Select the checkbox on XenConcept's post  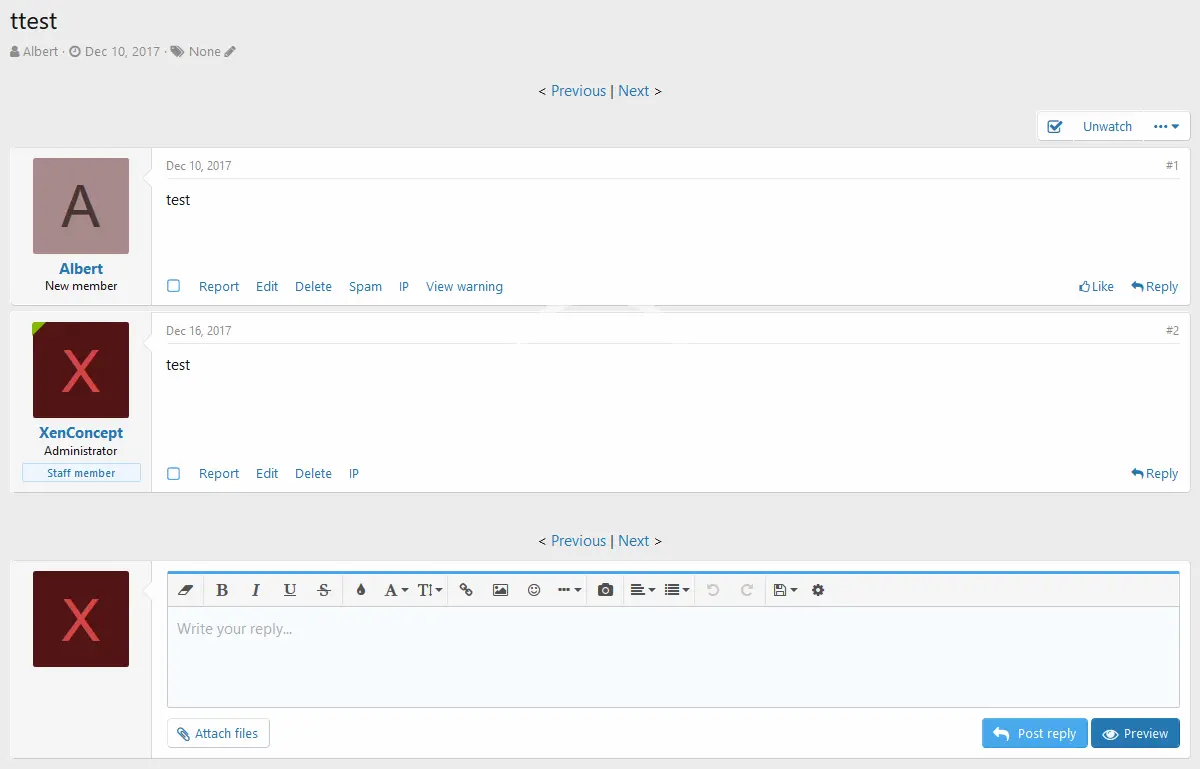(x=174, y=473)
